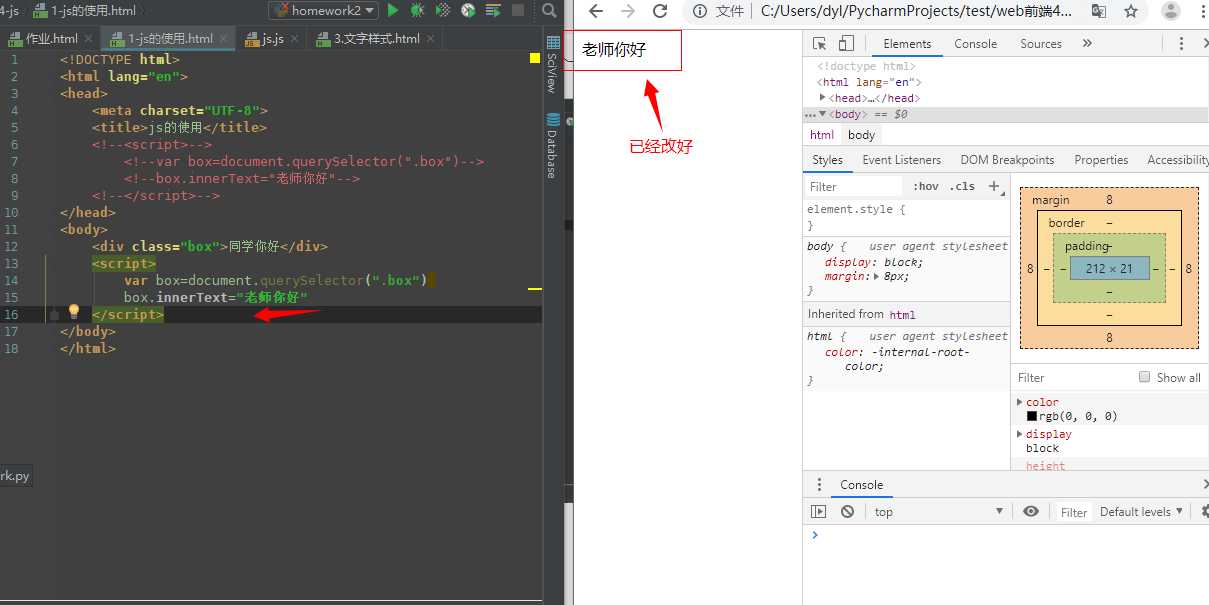Viewport: 1209px width, 605px height.
Task: Click the yellow lightbulb intention icon
Action: coord(73,312)
